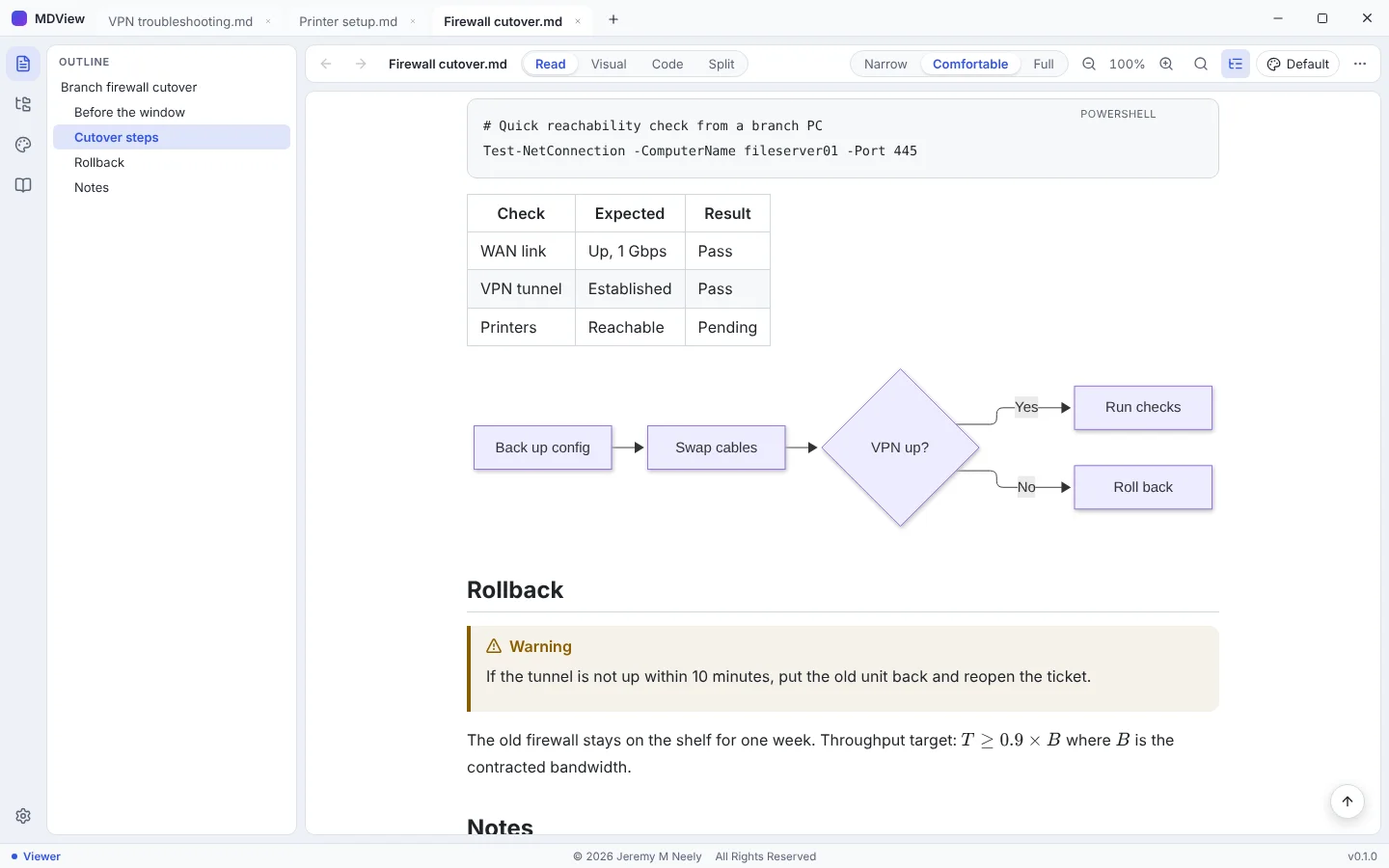Switch to the Printer setup.md tab
Screen dimensions: 1389x868
348,21
